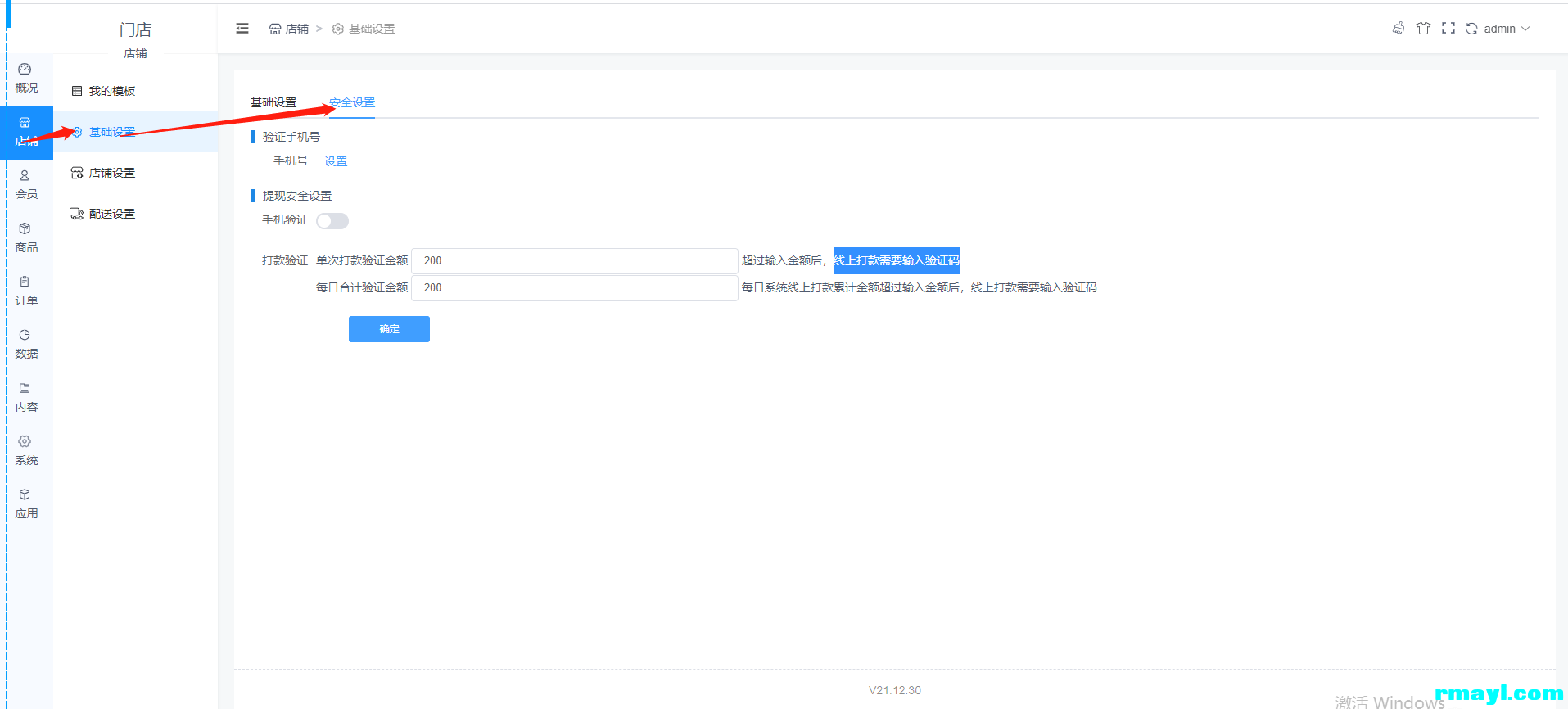Toggle fullscreen mode icon
The image size is (1568, 709).
[1448, 29]
